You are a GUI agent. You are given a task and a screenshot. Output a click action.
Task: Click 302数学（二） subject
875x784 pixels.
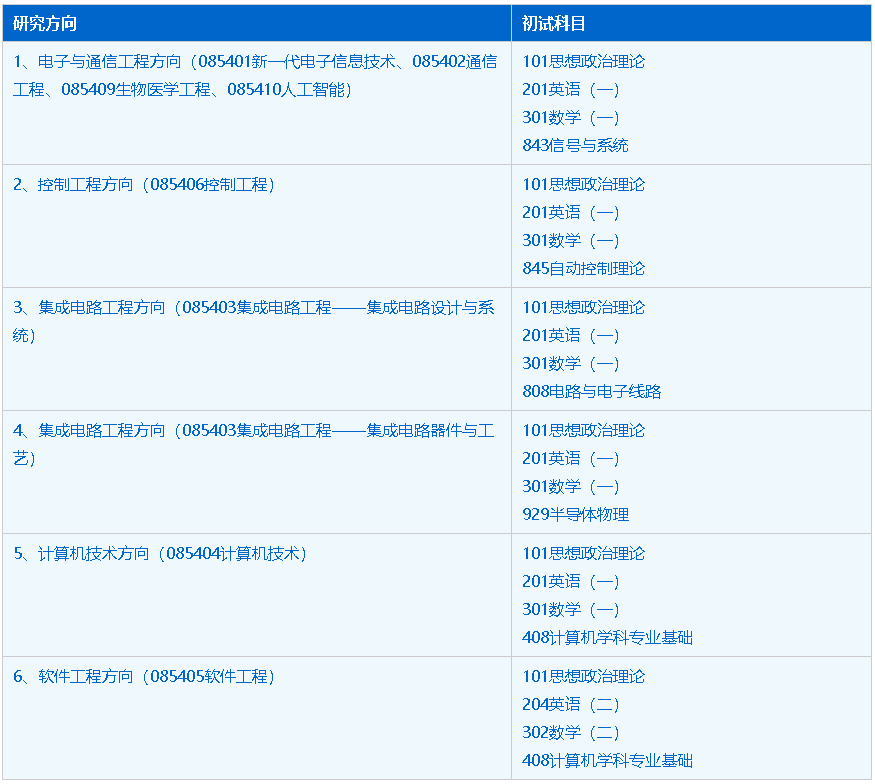tap(570, 732)
